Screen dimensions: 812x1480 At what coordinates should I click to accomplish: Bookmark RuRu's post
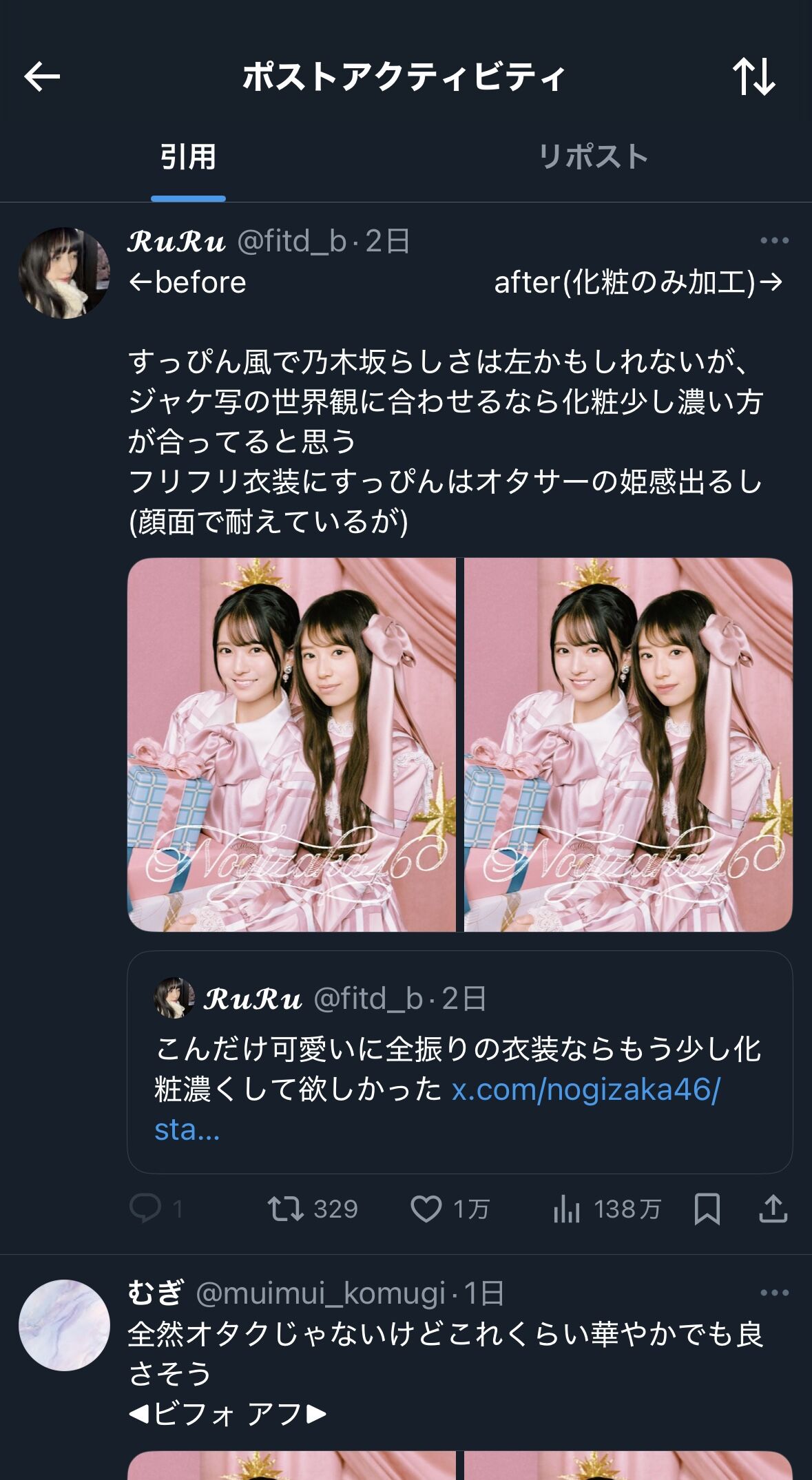coord(707,1209)
